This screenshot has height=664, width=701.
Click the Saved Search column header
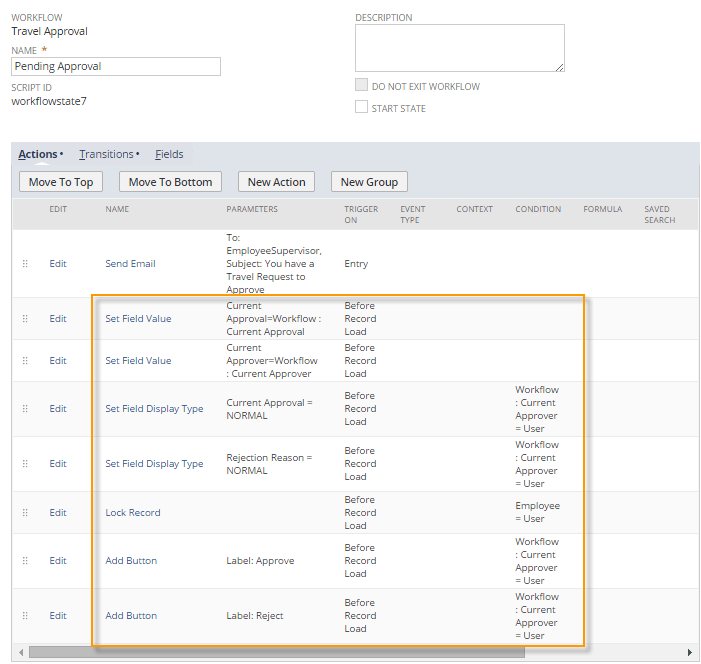[x=659, y=215]
